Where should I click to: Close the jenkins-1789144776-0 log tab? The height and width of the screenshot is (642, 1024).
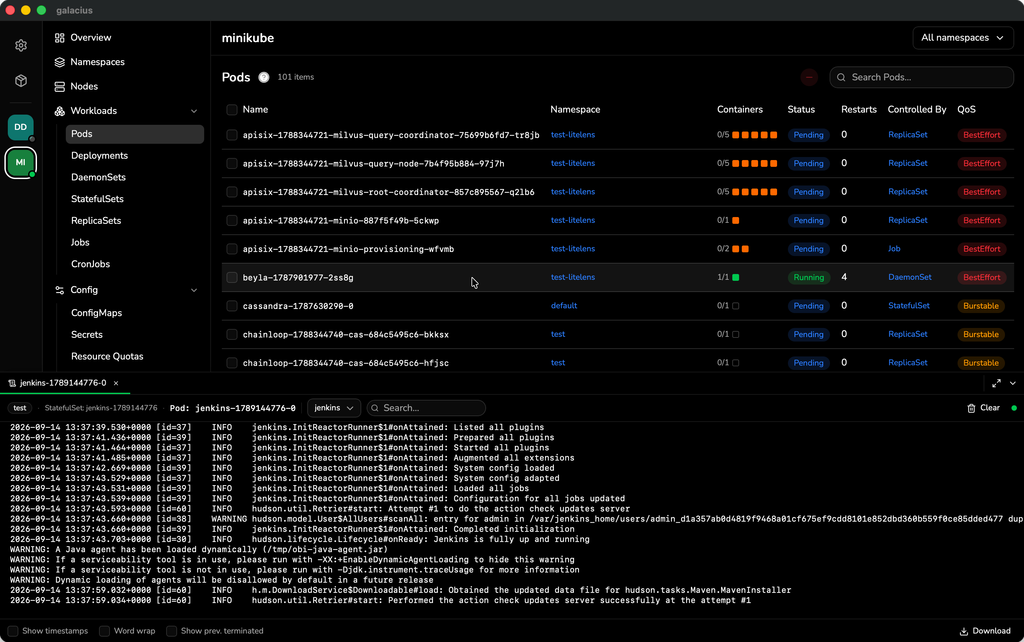pyautogui.click(x=116, y=383)
